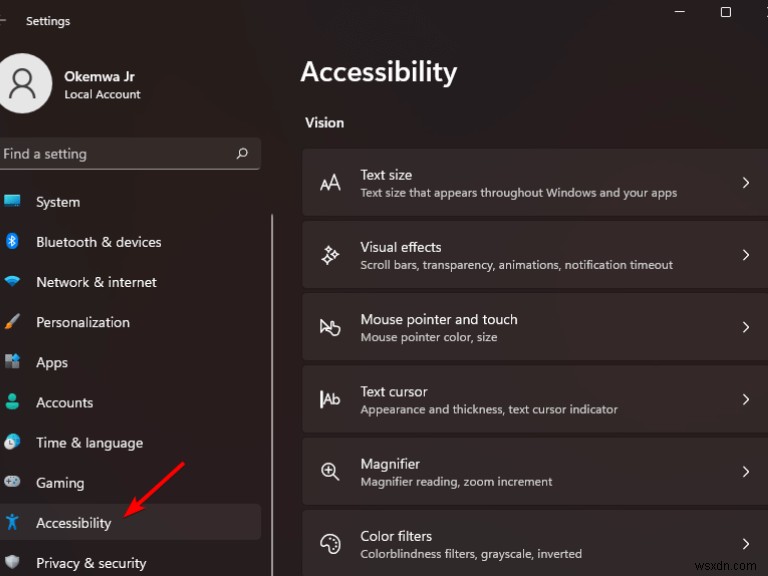
Task: Click the Accounts person icon in sidebar
Action: click(12, 402)
